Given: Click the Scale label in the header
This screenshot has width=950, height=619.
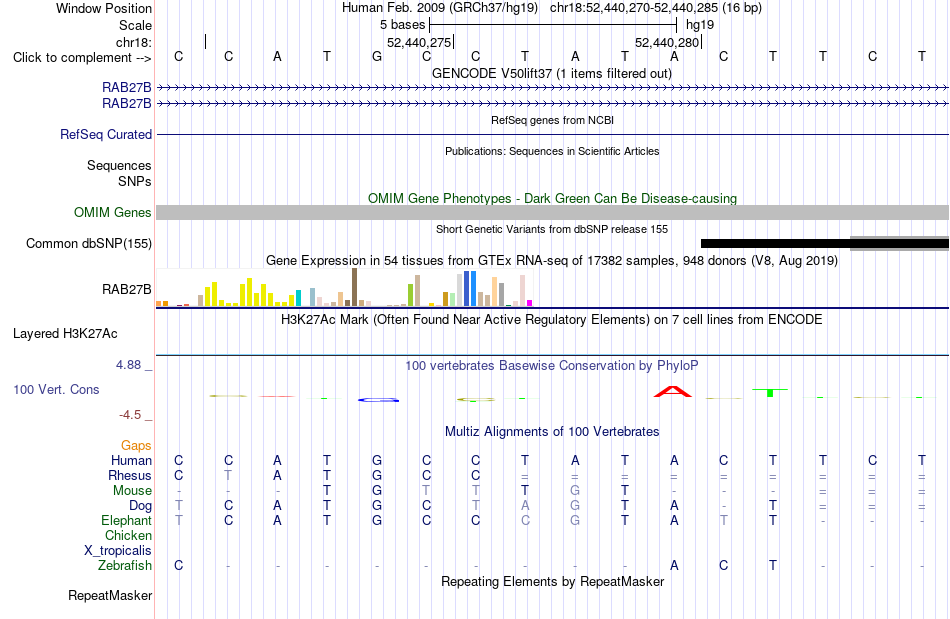Looking at the screenshot, I should 135,25.
